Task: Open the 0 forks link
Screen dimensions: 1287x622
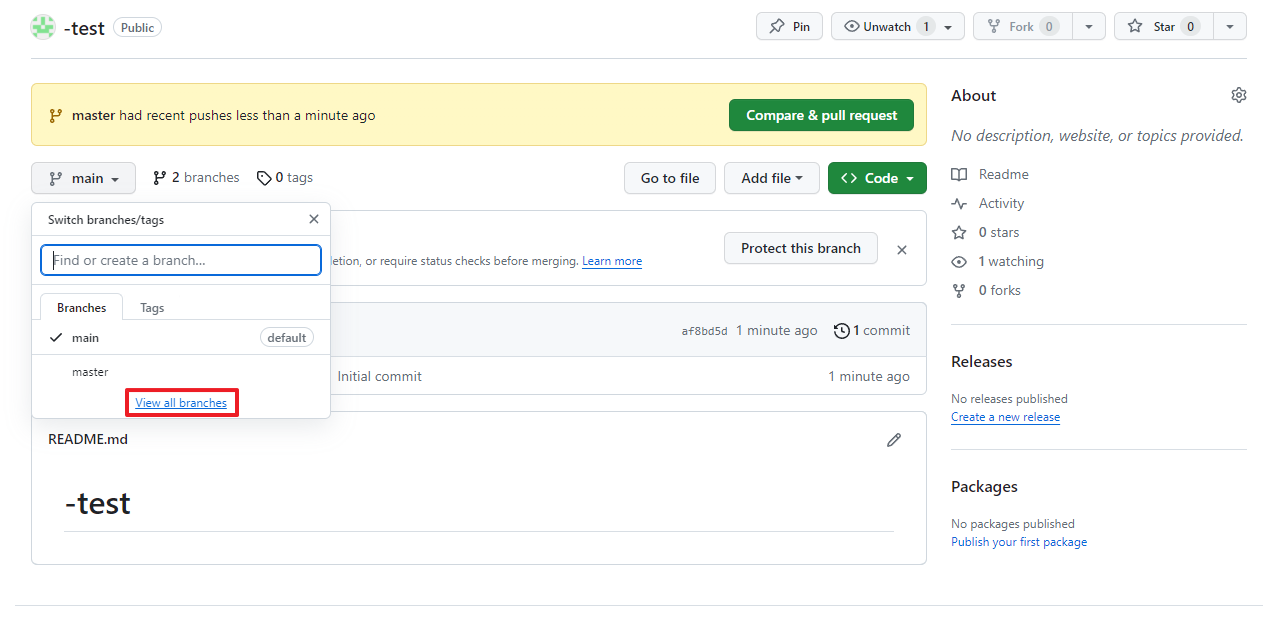Action: click(x=987, y=290)
